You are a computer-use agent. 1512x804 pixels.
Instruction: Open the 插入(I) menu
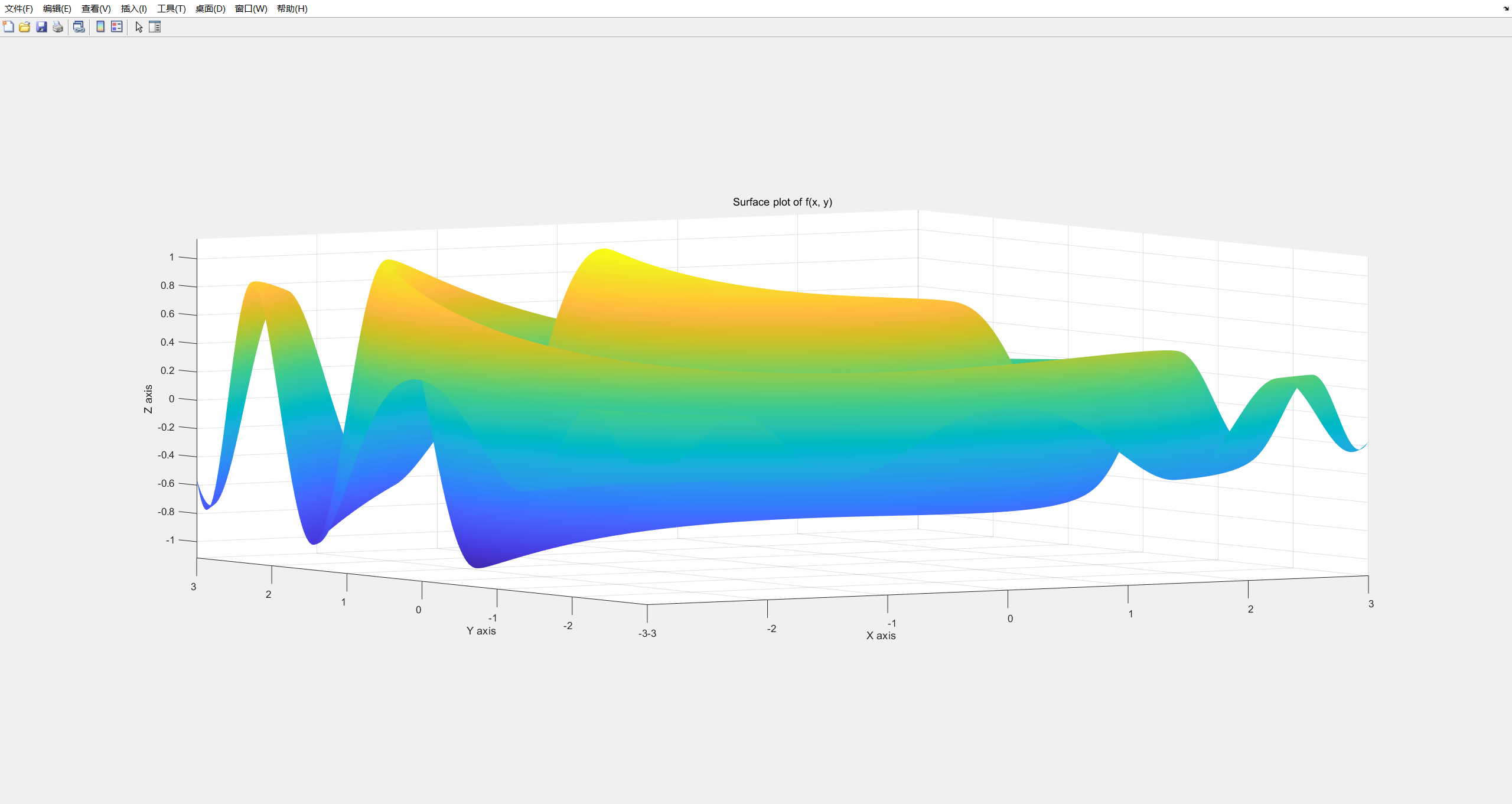134,8
